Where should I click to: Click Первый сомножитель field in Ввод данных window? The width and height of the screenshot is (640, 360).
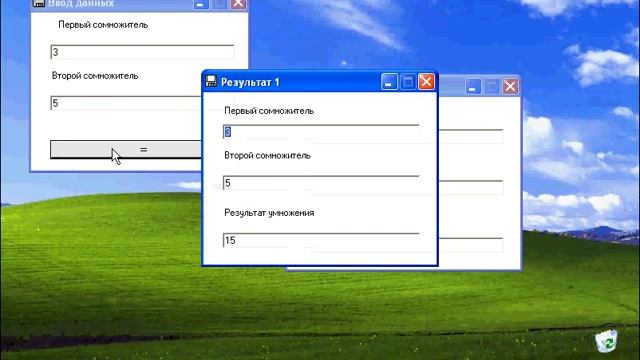coord(142,52)
